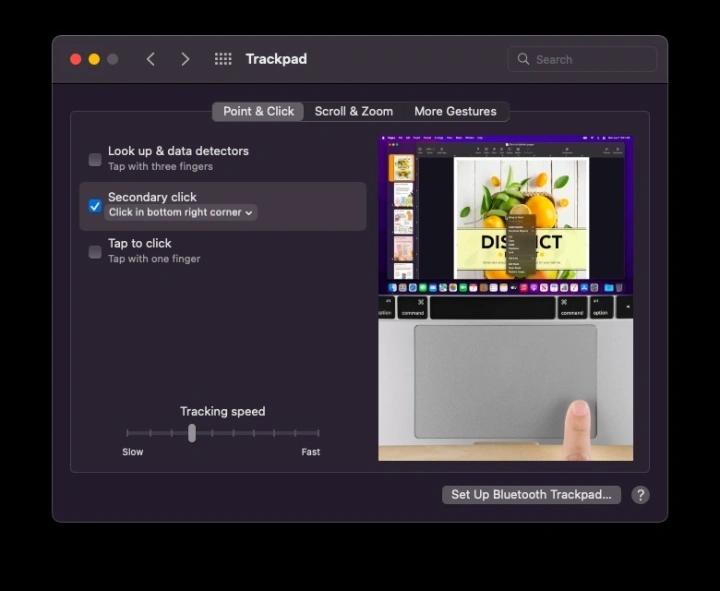Screen dimensions: 720x591
Task: Uncheck the Secondary click checkbox
Action: (x=95, y=206)
